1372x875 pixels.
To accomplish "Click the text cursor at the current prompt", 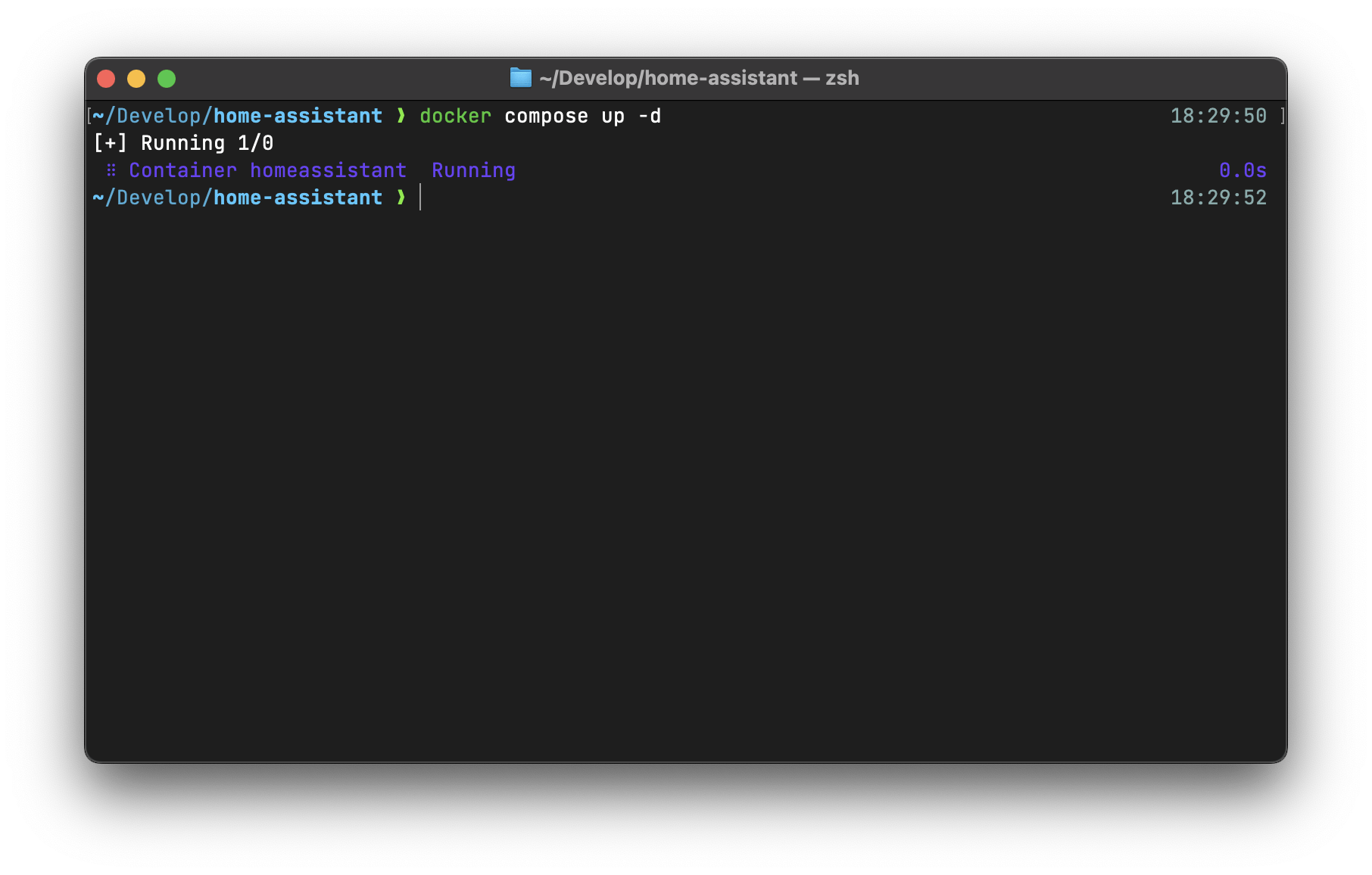I will (x=420, y=198).
